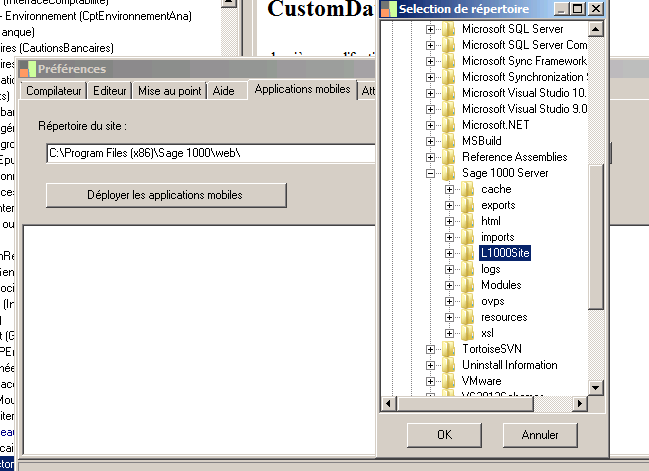Image resolution: width=649 pixels, height=471 pixels.
Task: Click the L1000Site folder icon
Action: [x=467, y=253]
